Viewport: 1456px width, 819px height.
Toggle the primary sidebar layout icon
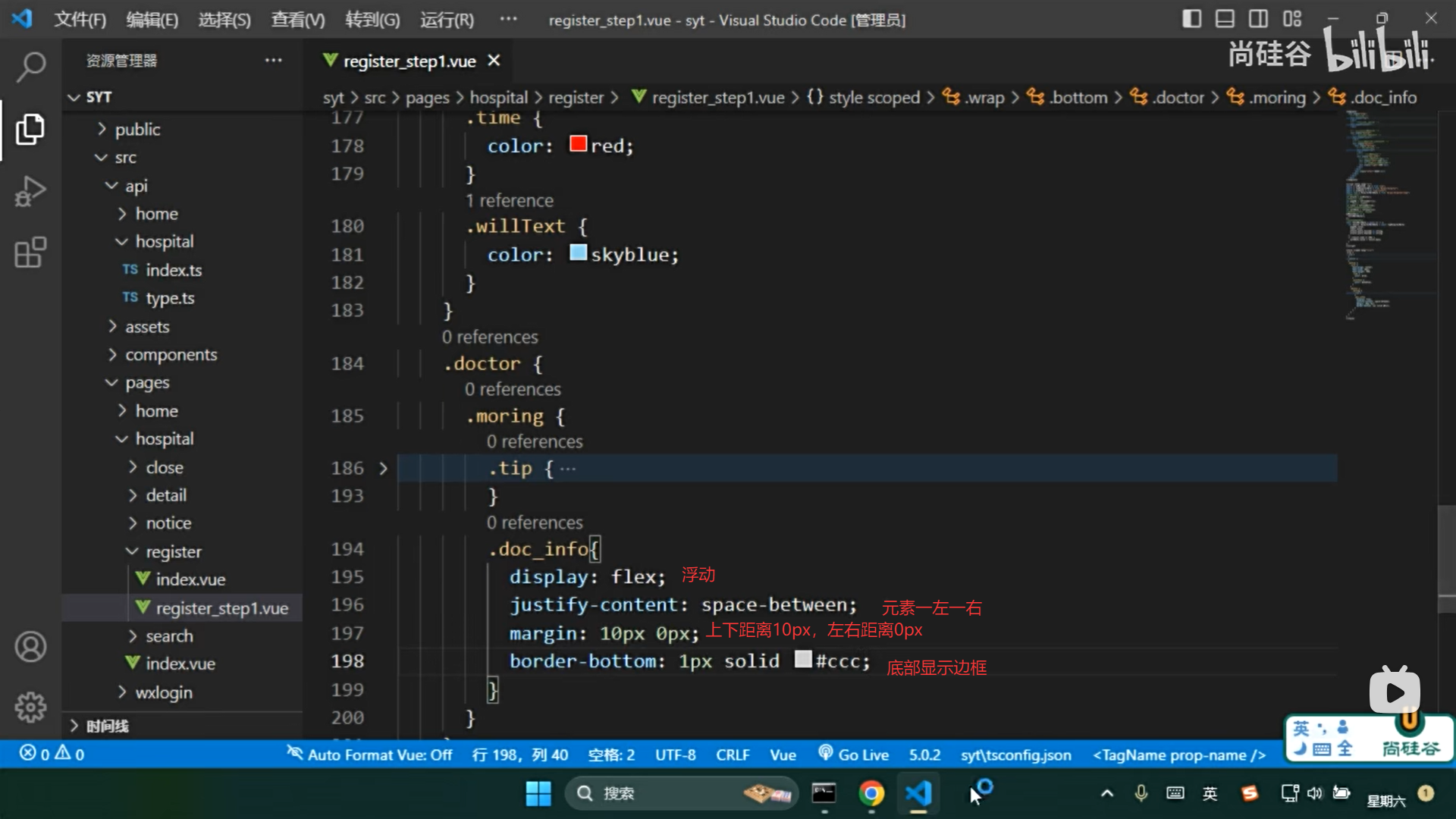pyautogui.click(x=1191, y=19)
